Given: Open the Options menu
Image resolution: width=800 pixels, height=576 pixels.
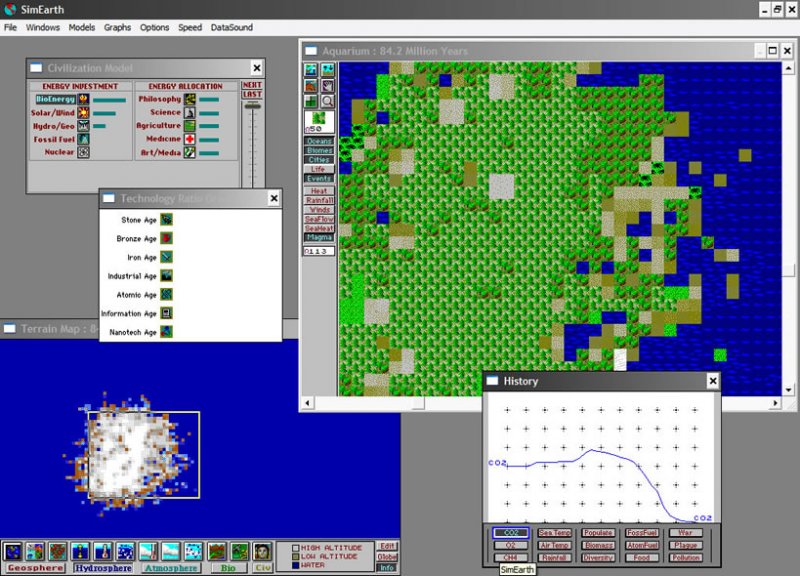Looking at the screenshot, I should click(x=155, y=28).
